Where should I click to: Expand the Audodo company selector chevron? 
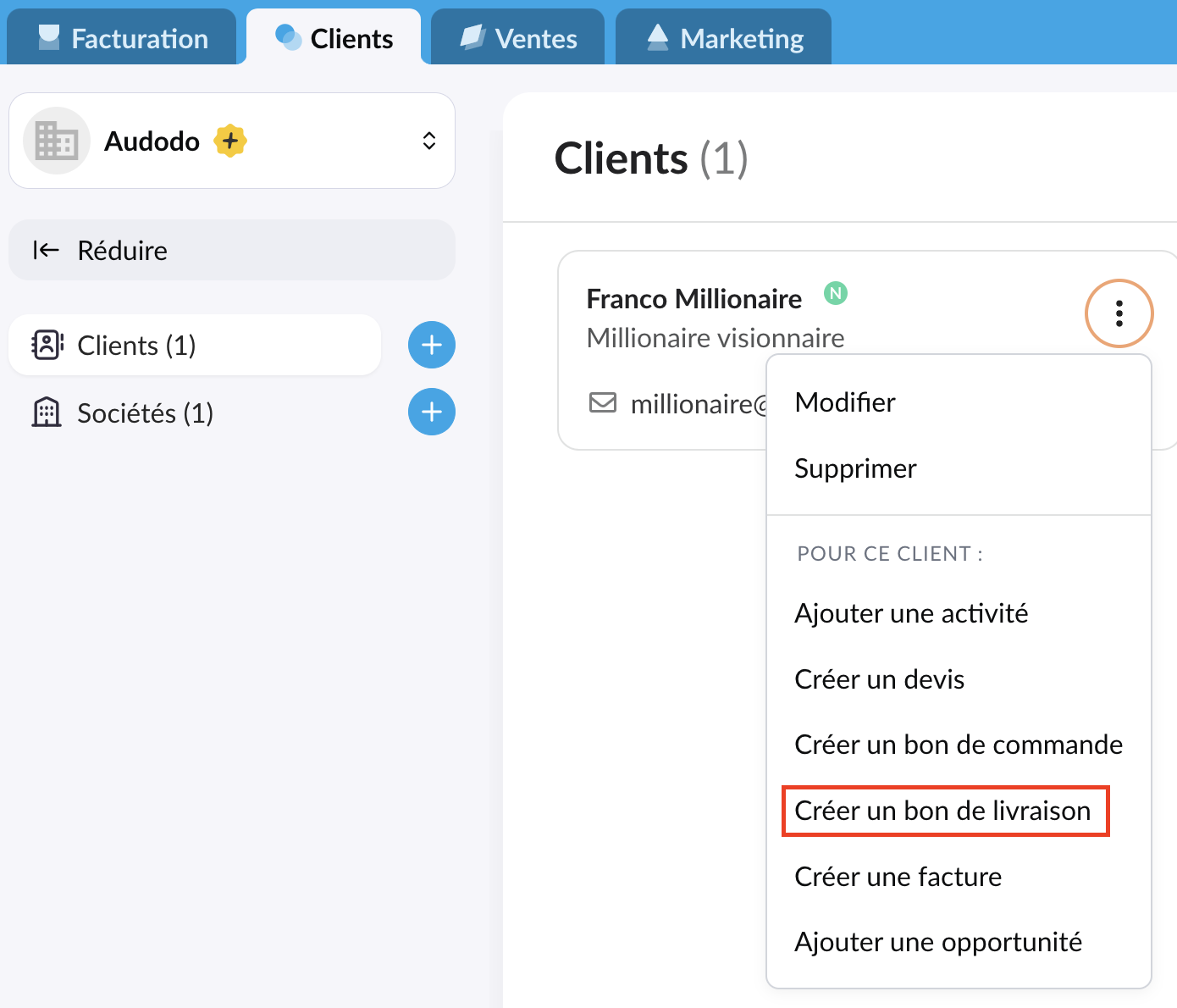click(429, 141)
